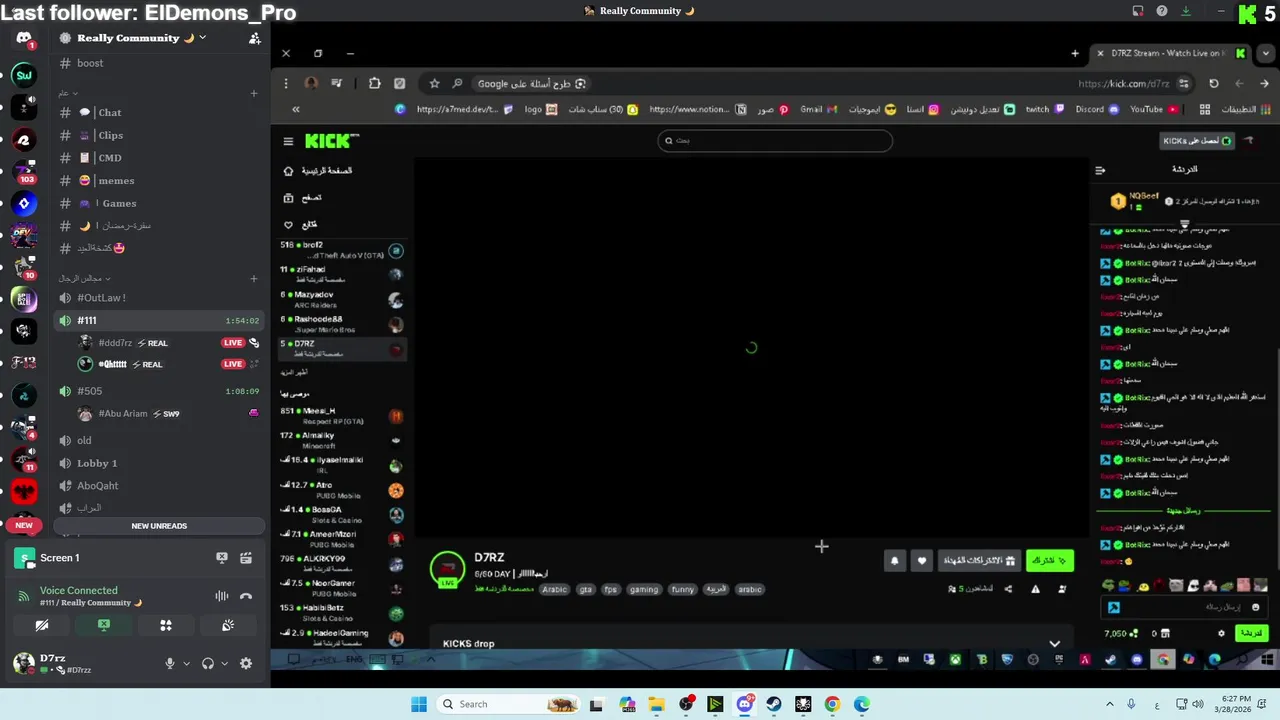1280x720 pixels.
Task: Open soundboard party popper button
Action: click(x=228, y=625)
